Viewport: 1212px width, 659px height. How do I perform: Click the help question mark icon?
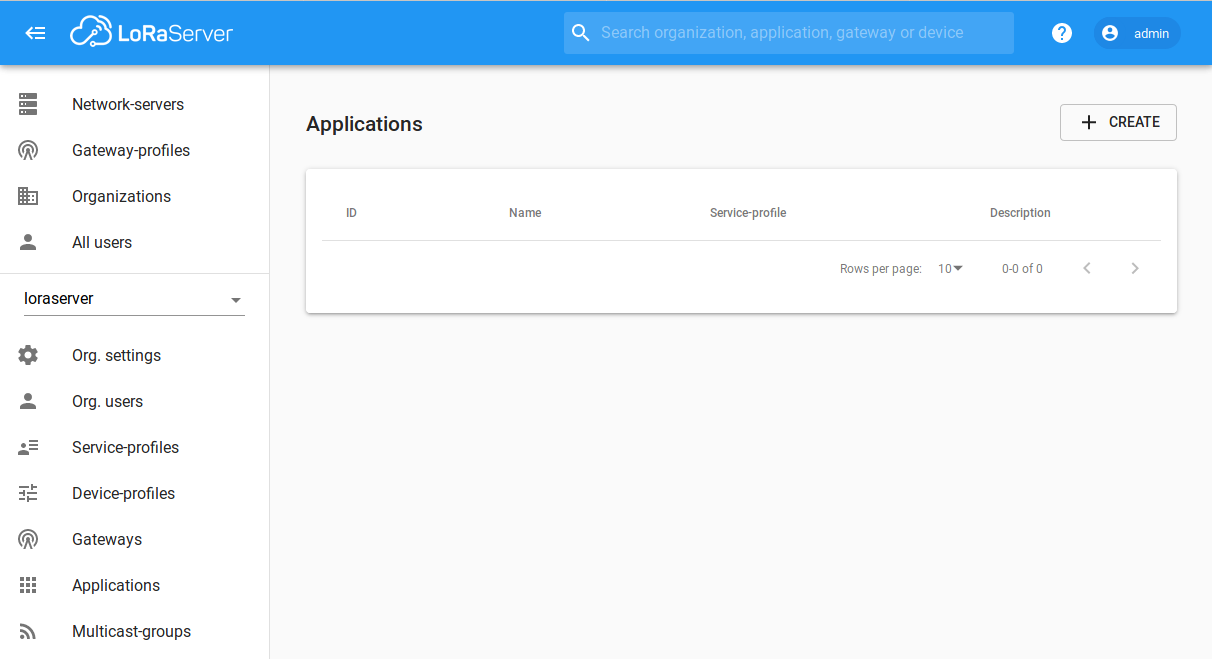pyautogui.click(x=1061, y=32)
